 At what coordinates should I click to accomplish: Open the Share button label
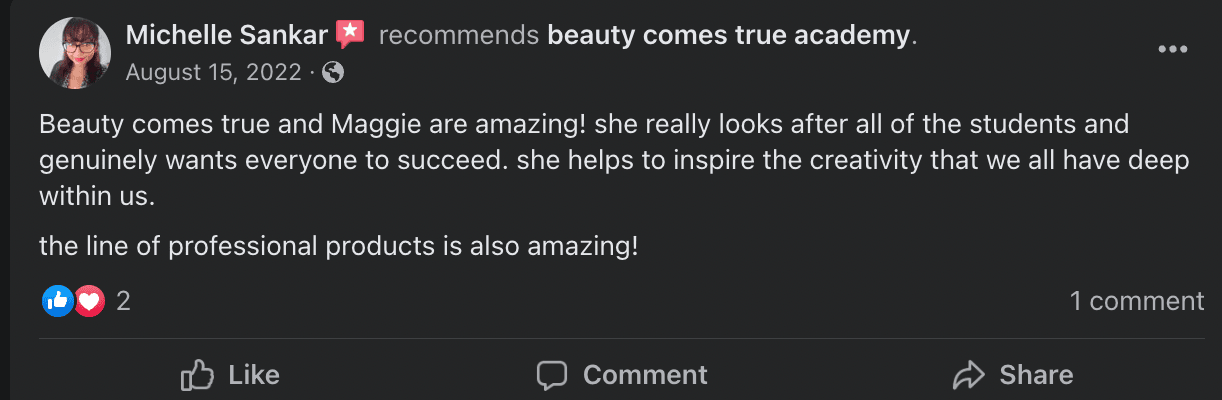tap(1036, 375)
